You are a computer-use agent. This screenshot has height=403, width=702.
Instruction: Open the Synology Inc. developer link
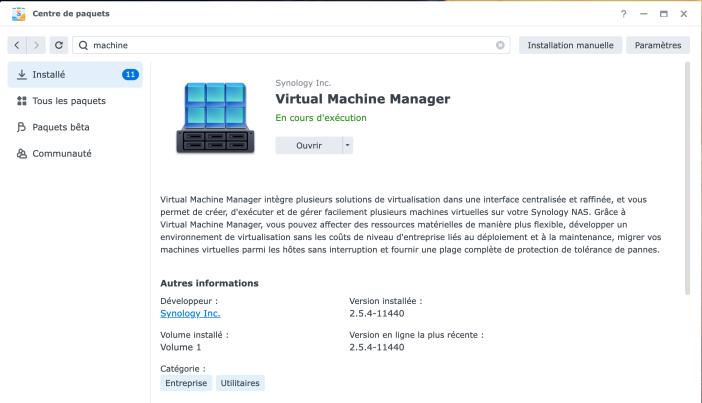coord(190,313)
